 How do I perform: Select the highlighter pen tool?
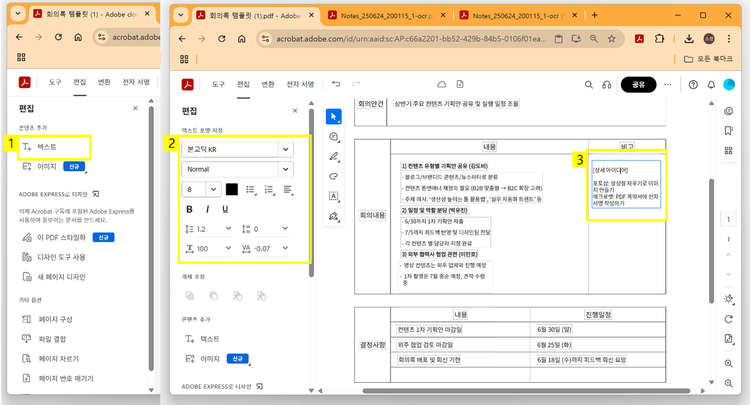pyautogui.click(x=334, y=156)
